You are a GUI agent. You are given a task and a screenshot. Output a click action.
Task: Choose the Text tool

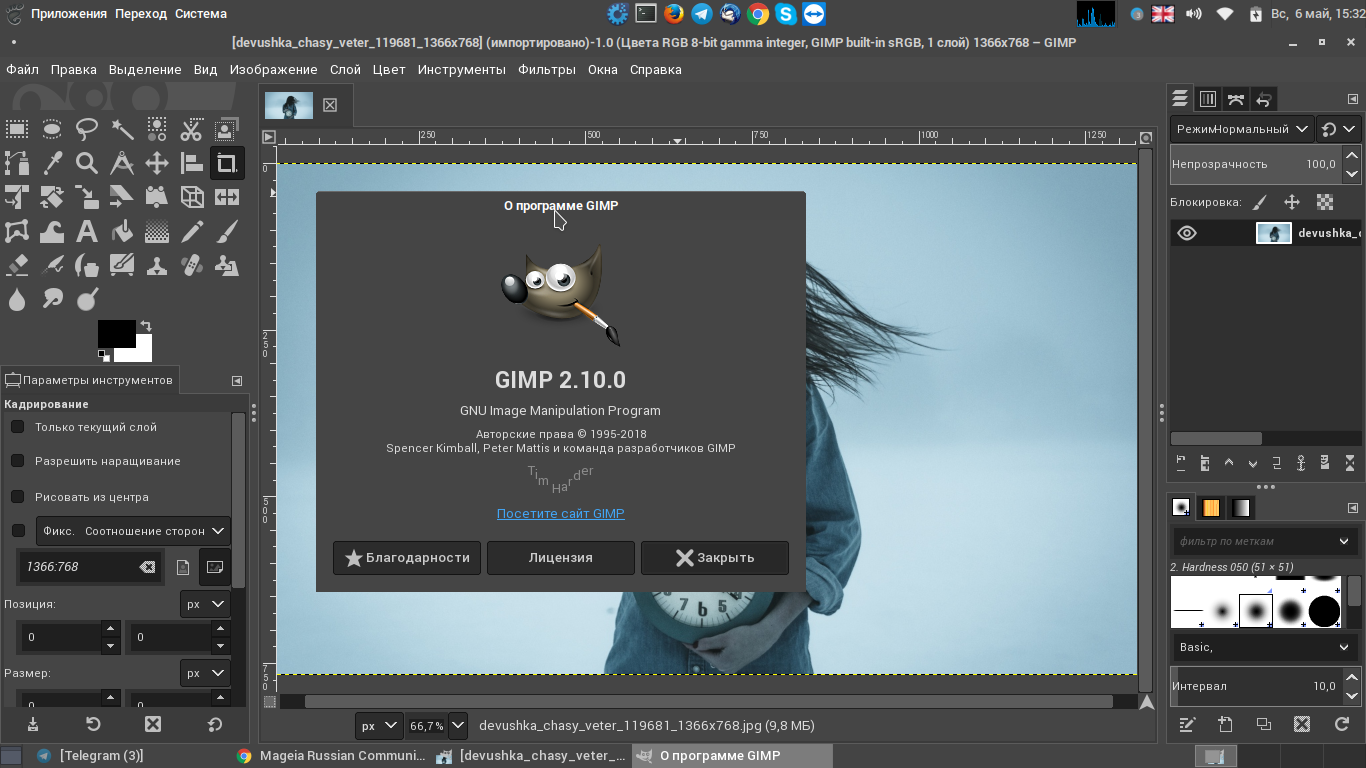87,233
